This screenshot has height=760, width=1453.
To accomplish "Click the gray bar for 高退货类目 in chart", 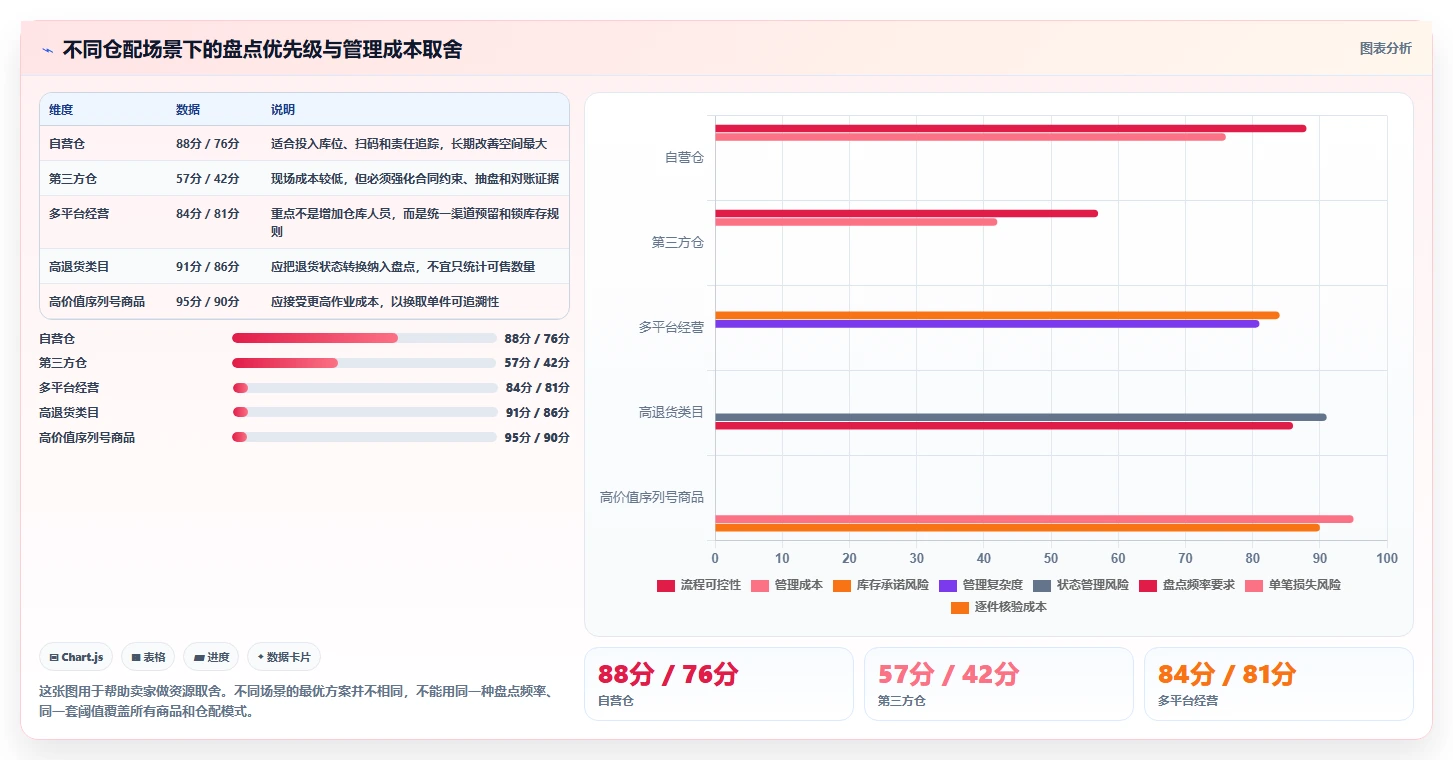I will click(1021, 417).
